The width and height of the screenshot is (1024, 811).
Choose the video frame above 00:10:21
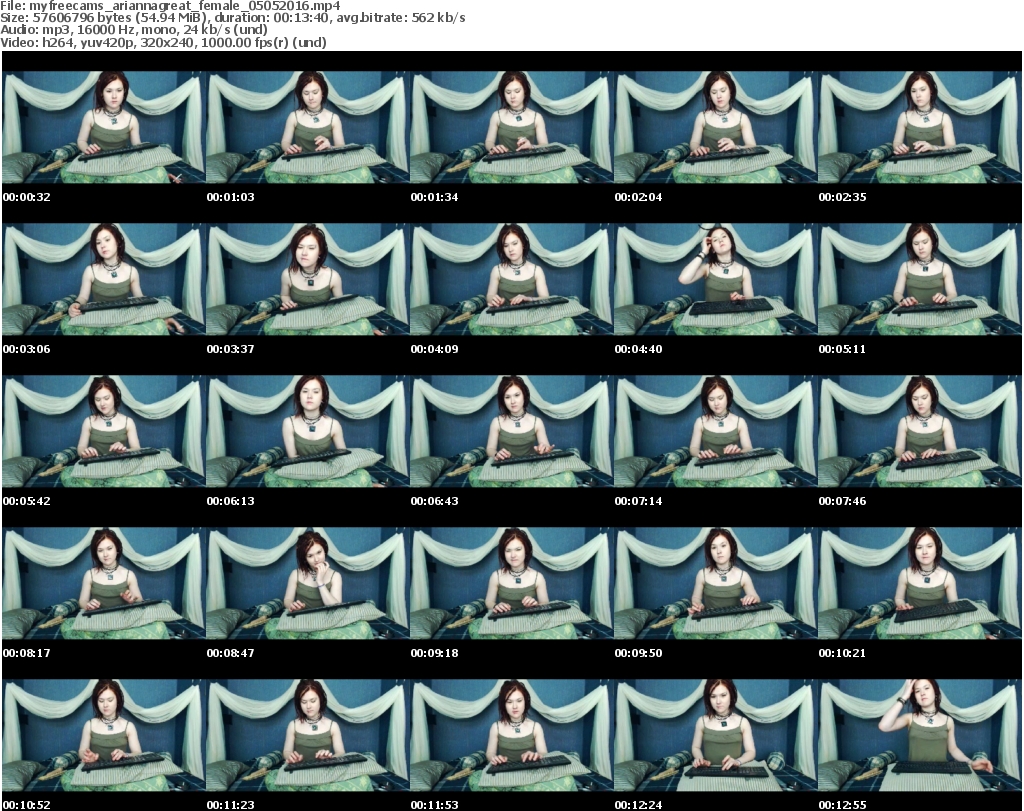[x=920, y=583]
